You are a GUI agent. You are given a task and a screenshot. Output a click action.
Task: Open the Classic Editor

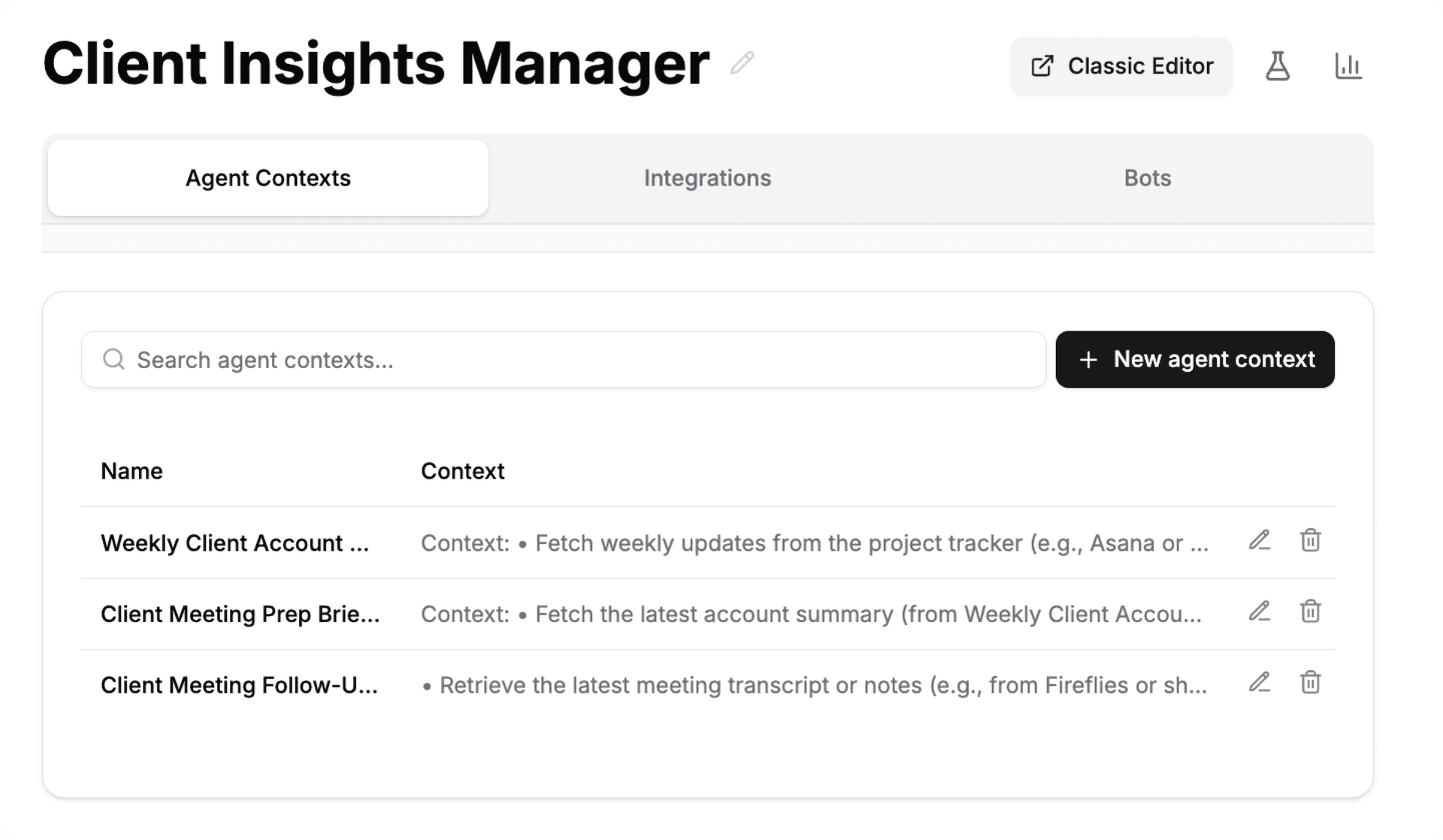click(x=1121, y=66)
